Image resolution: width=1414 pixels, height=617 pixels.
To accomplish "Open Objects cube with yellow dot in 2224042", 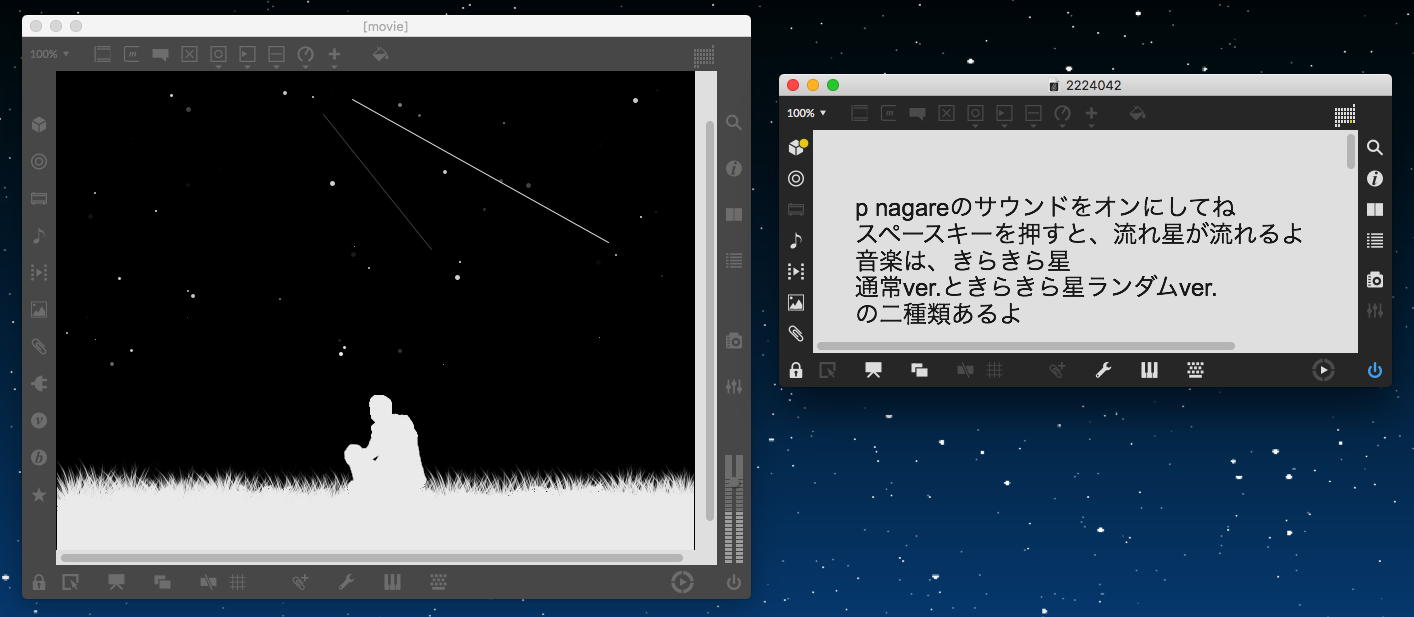I will click(x=796, y=147).
